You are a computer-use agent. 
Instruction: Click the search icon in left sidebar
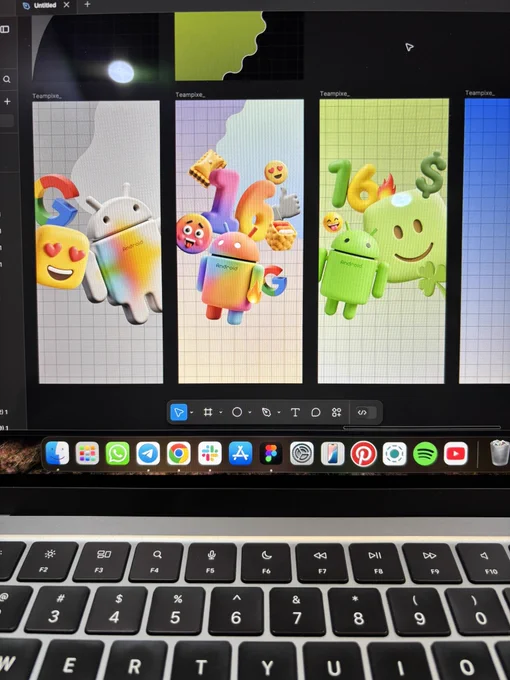(7, 79)
